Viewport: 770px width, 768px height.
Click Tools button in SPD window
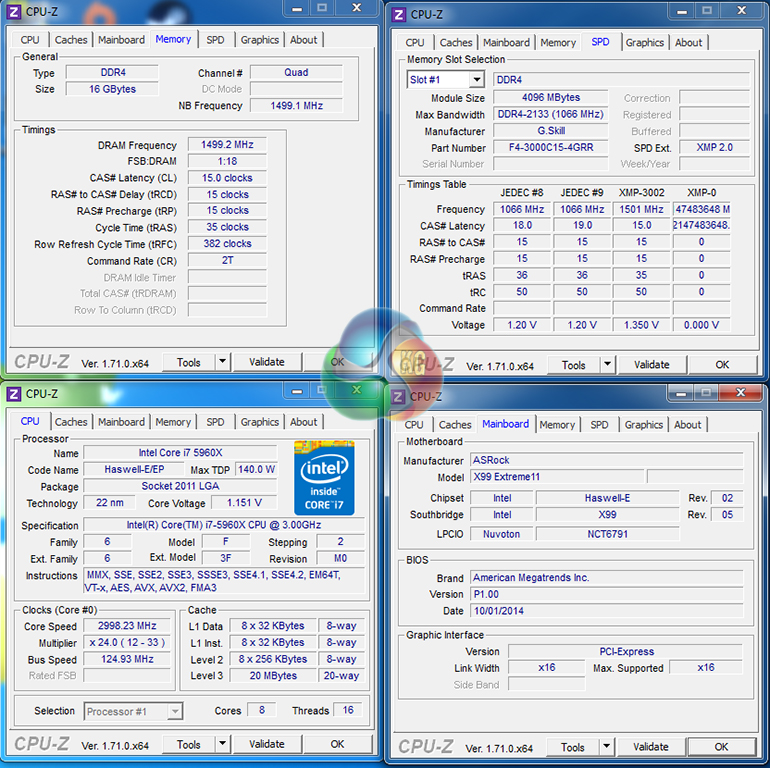574,365
